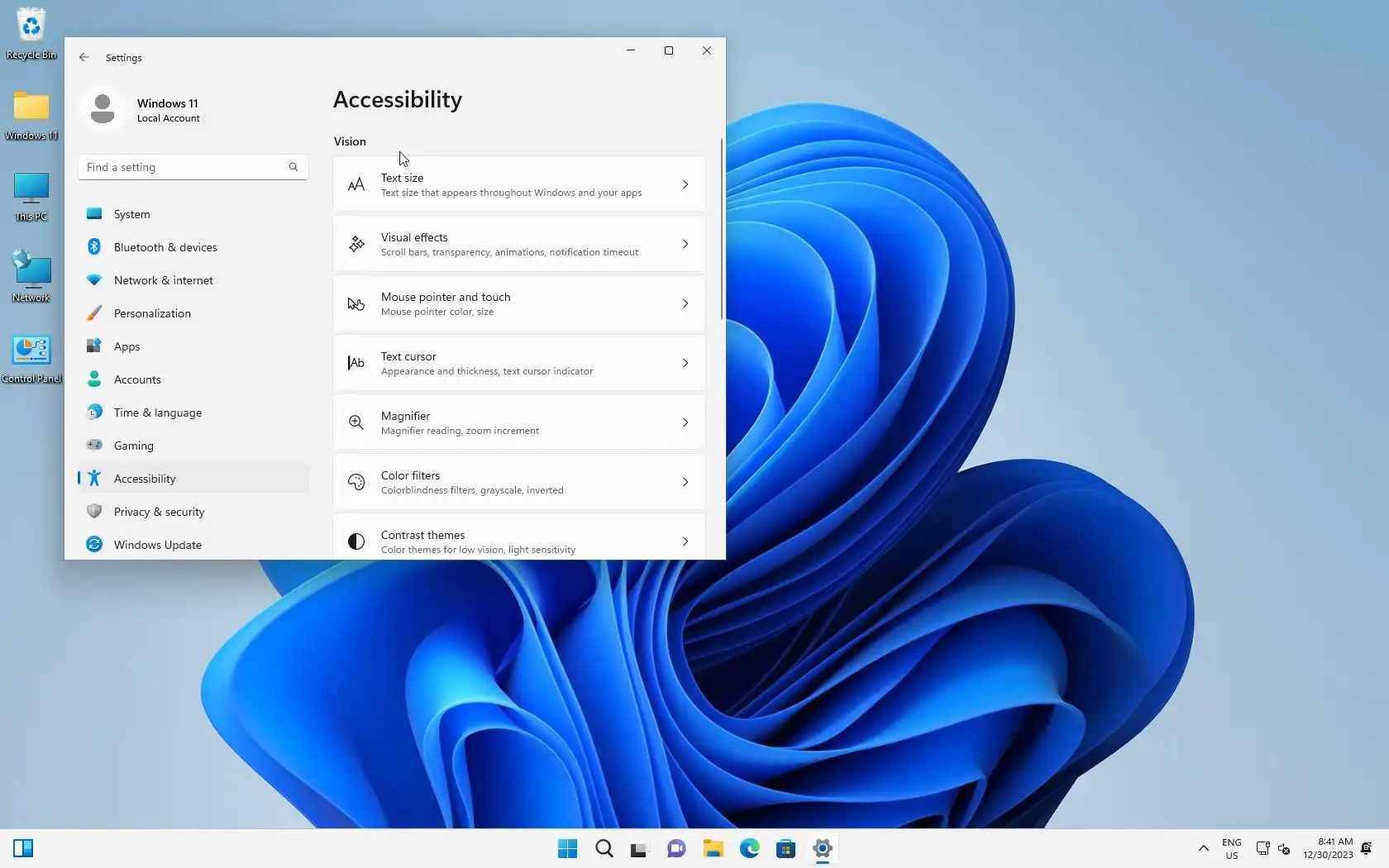This screenshot has height=868, width=1389.
Task: Open Apps settings category
Action: (193, 346)
